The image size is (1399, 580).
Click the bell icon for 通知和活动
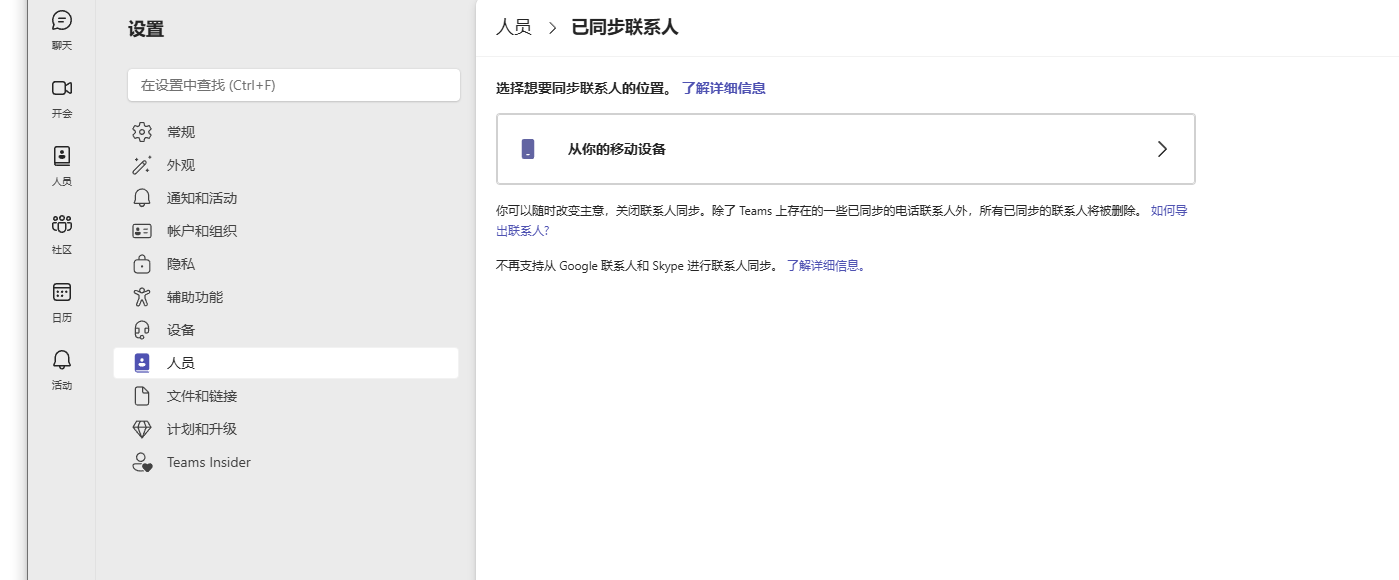pyautogui.click(x=142, y=198)
